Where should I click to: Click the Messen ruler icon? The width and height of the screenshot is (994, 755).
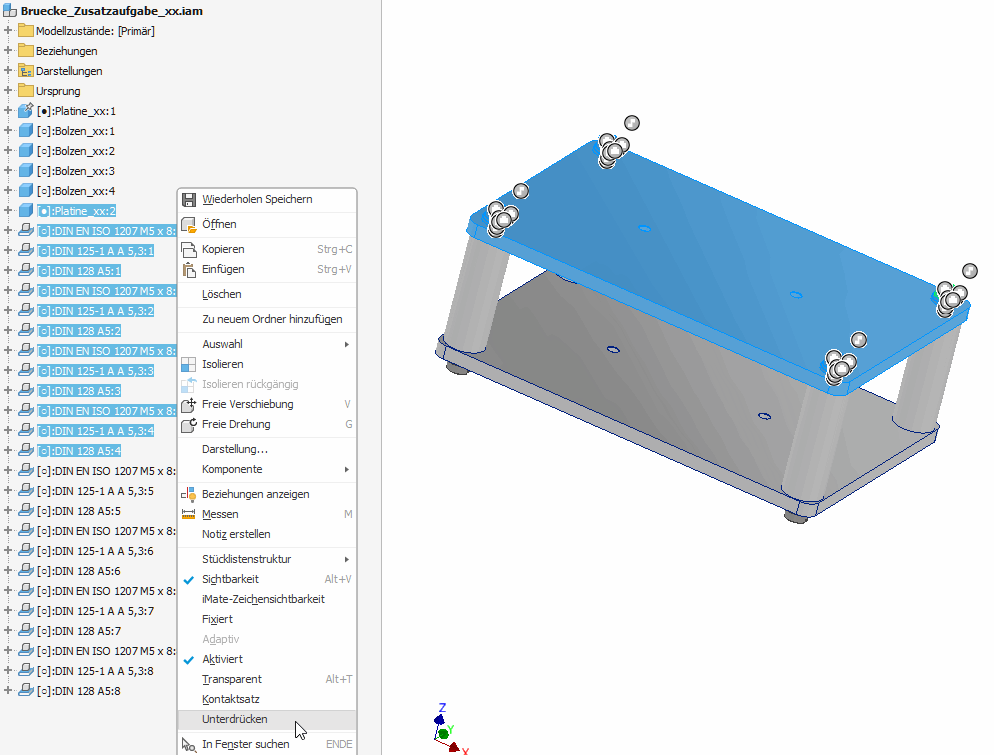pos(188,514)
